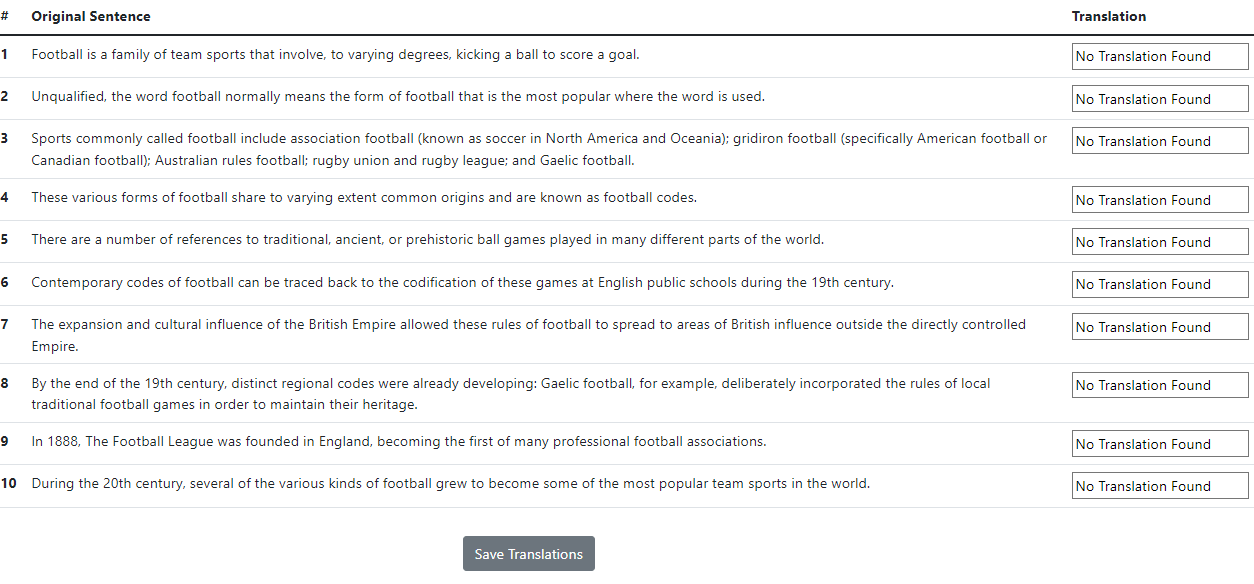Select the translation field in row 4
Screen dimensions: 1254x584
point(1160,200)
